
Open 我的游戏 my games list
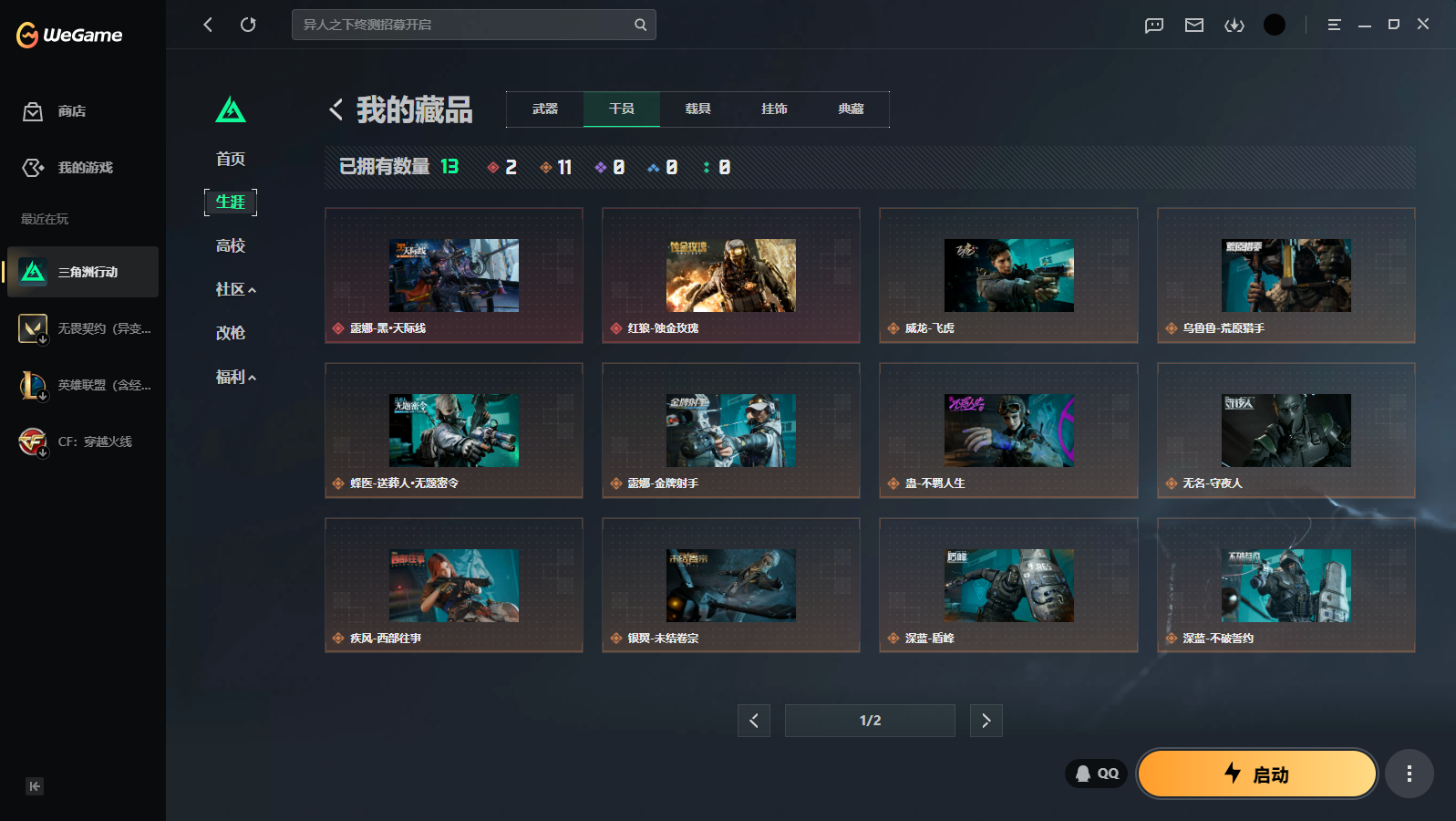tap(83, 168)
